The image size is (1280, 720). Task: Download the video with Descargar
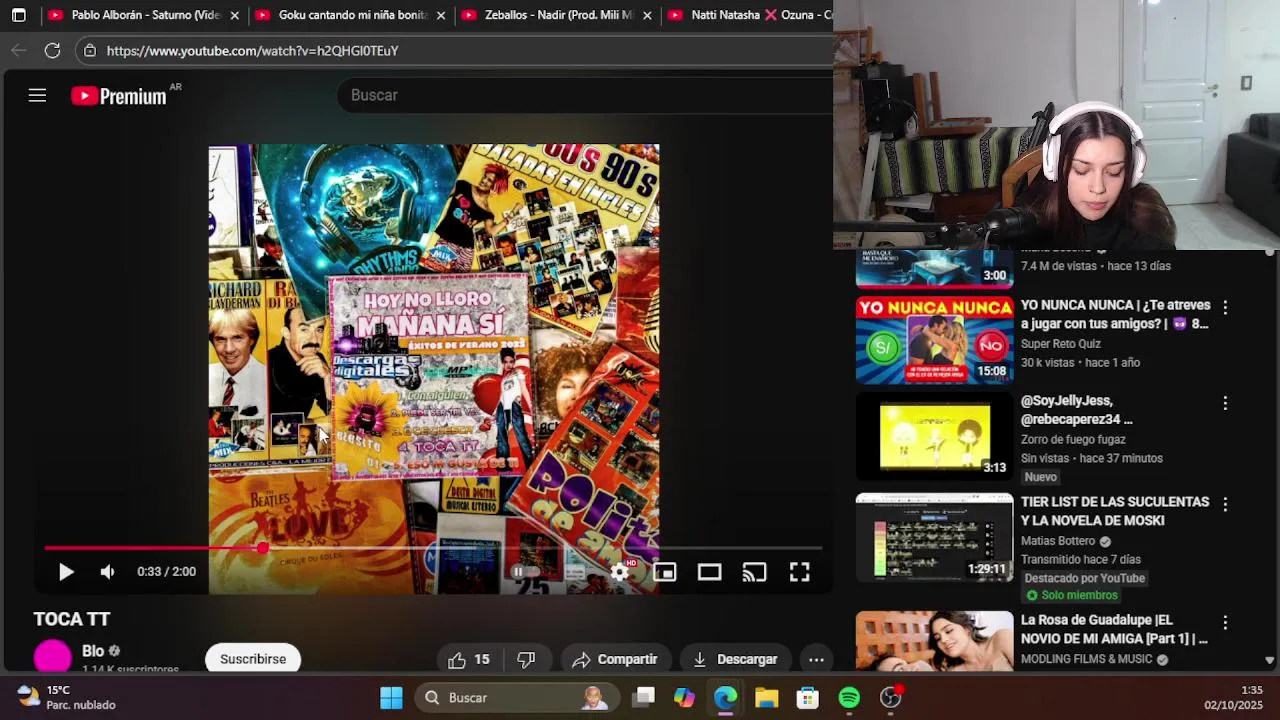(735, 659)
